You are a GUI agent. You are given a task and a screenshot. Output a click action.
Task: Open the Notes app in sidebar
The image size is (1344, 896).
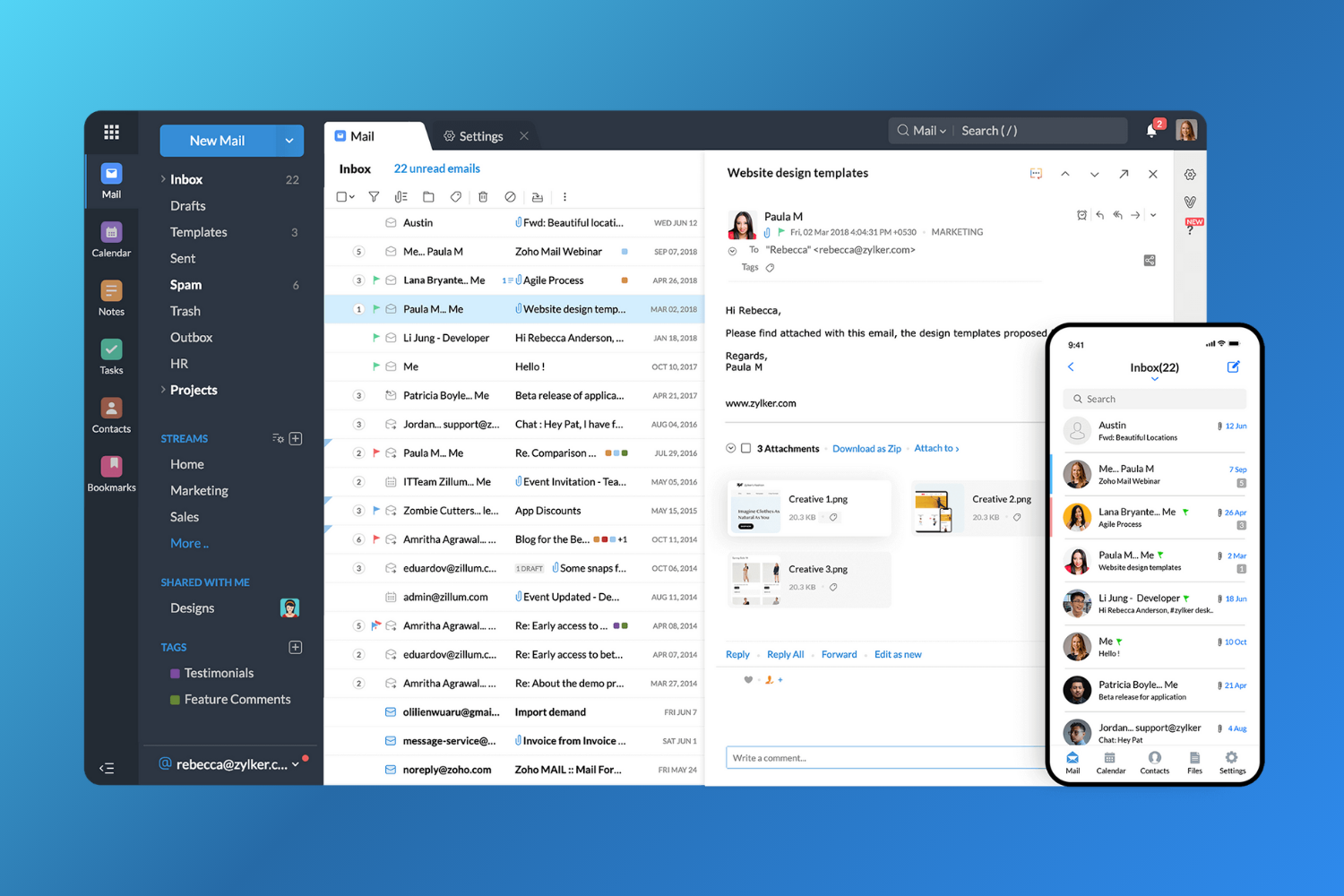(x=111, y=298)
